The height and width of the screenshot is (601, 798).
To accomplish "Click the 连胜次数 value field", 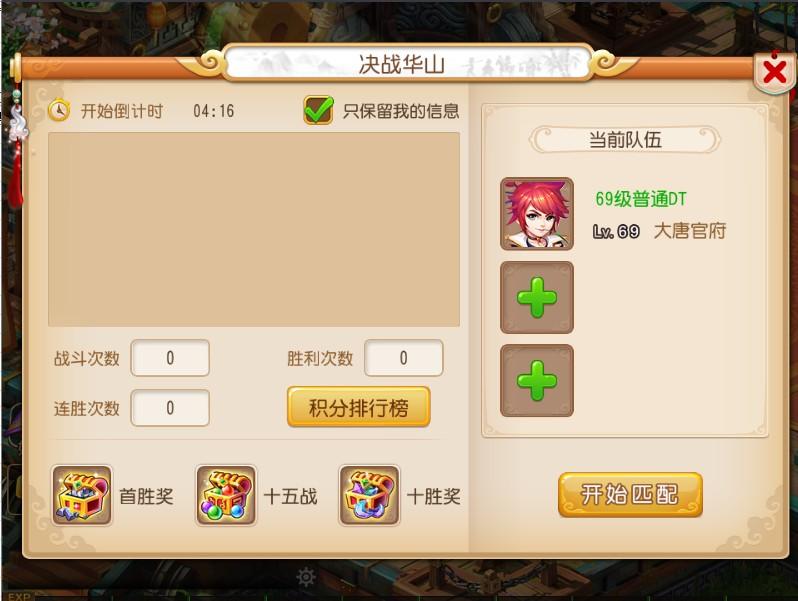I will (x=170, y=408).
